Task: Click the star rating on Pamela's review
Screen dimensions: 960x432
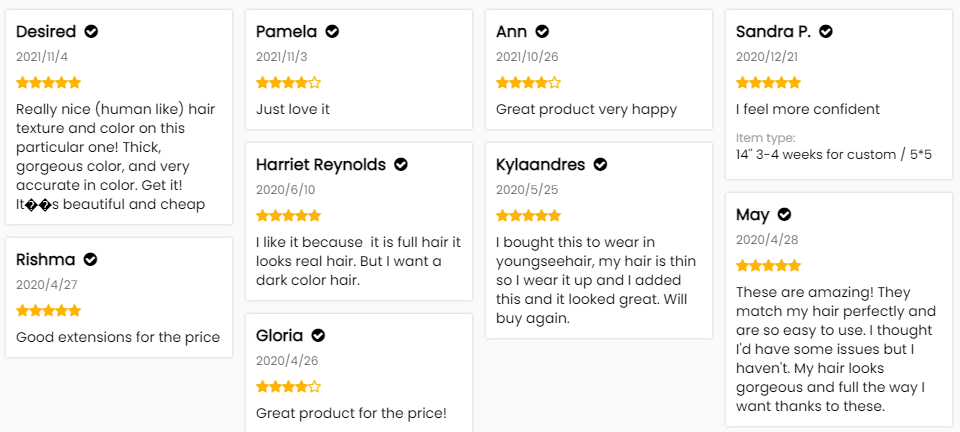Action: point(288,83)
